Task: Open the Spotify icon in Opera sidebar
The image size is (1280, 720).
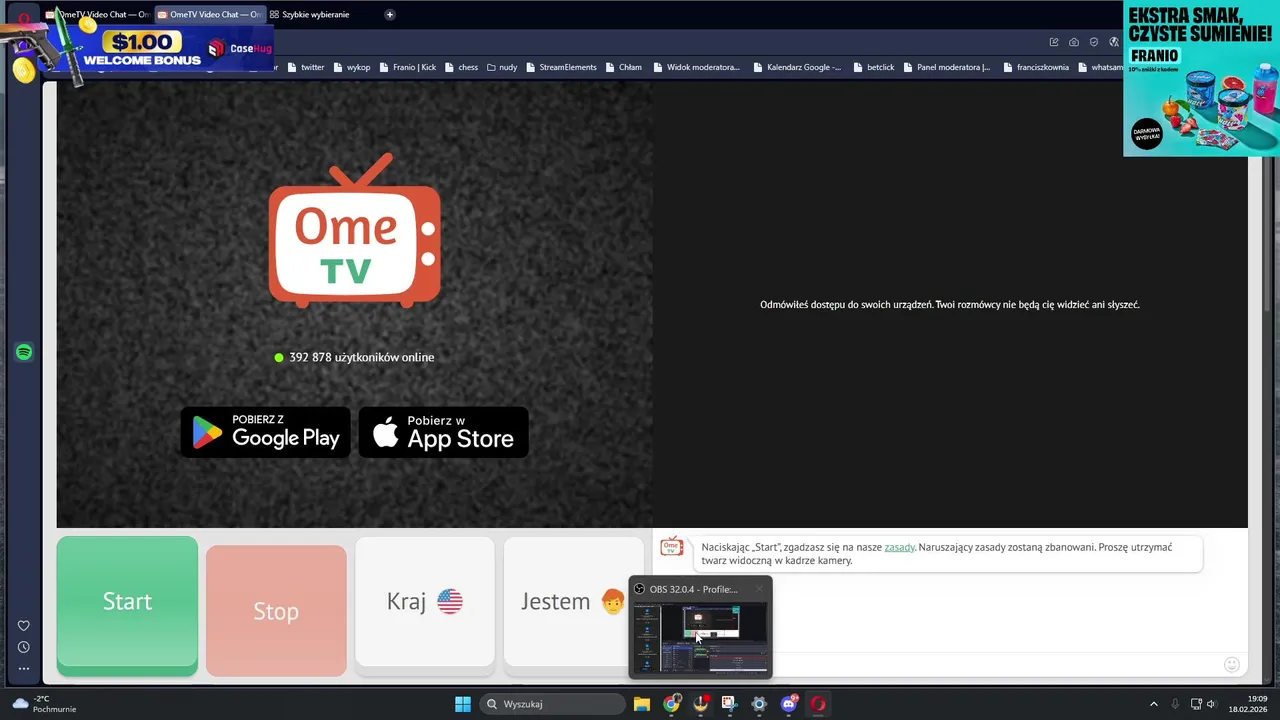Action: point(24,352)
